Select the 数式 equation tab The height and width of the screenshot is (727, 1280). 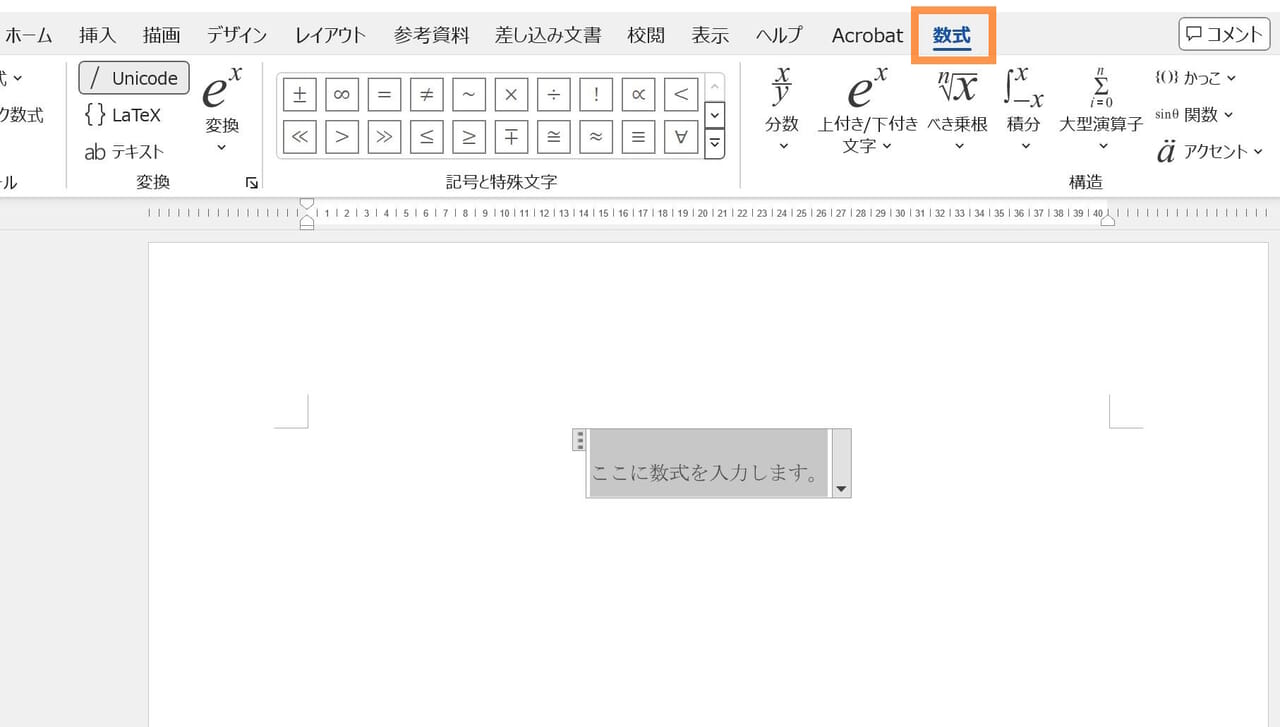point(952,36)
